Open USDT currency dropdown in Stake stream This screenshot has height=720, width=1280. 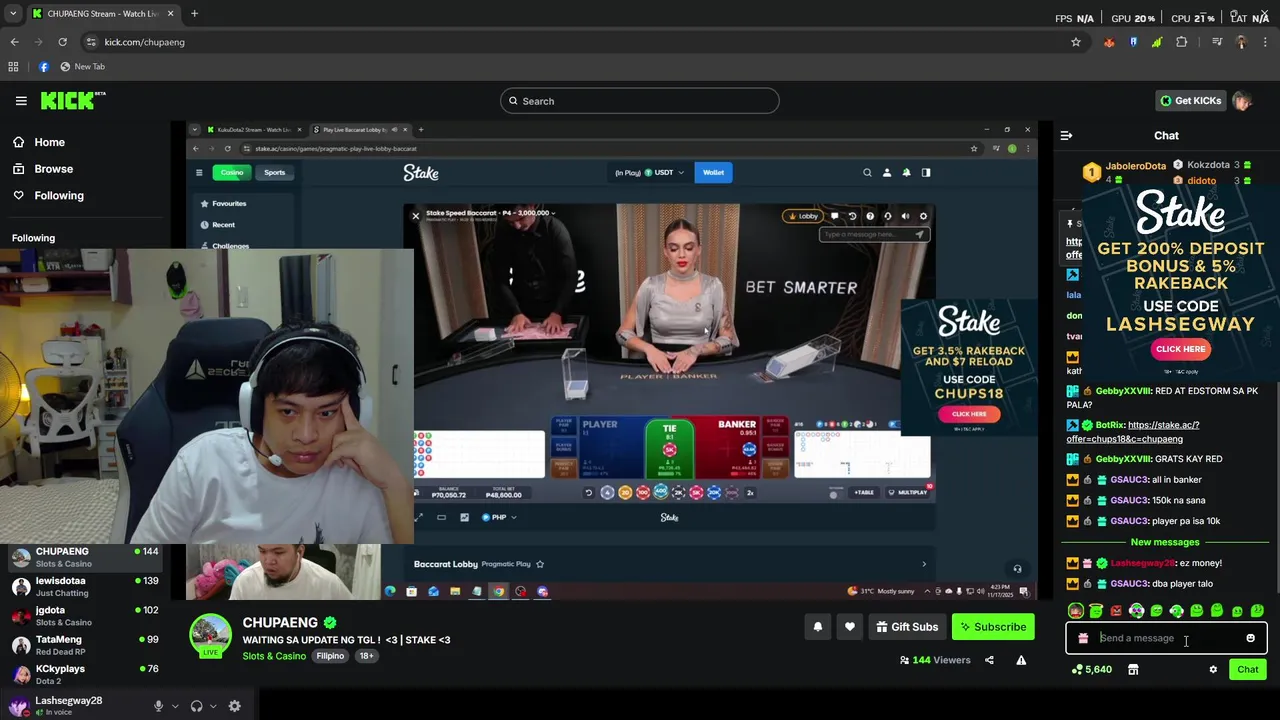point(665,173)
